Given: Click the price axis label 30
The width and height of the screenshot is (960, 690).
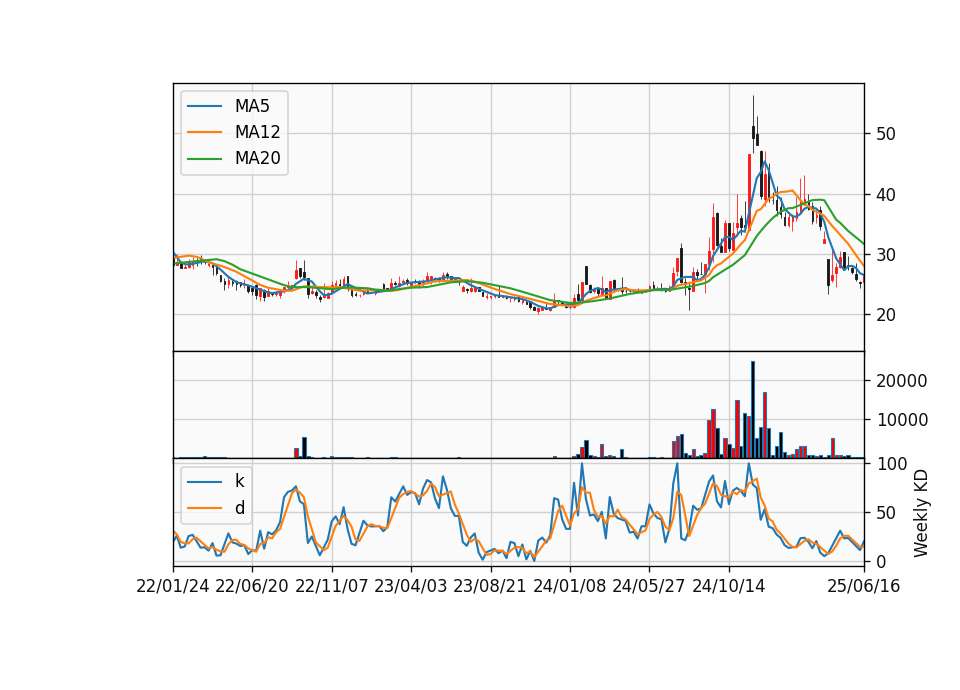Looking at the screenshot, I should [x=886, y=255].
